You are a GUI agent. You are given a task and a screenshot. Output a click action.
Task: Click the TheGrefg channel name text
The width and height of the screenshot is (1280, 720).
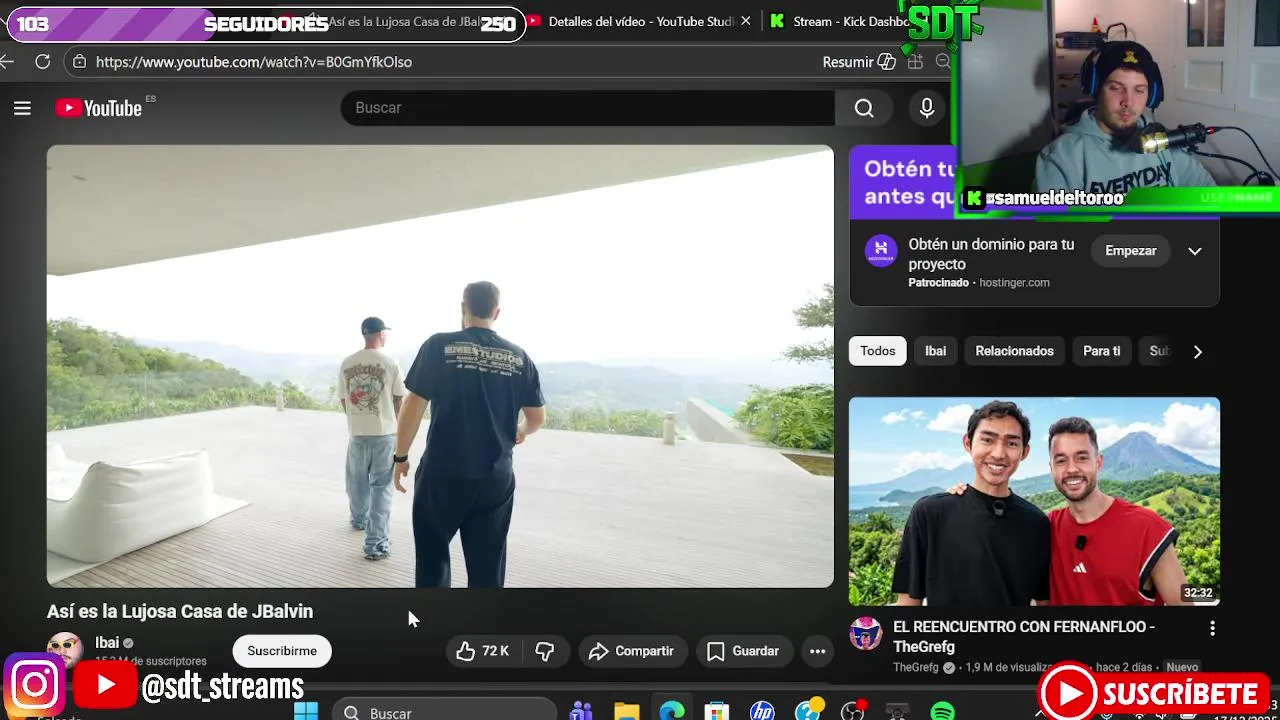(x=916, y=667)
